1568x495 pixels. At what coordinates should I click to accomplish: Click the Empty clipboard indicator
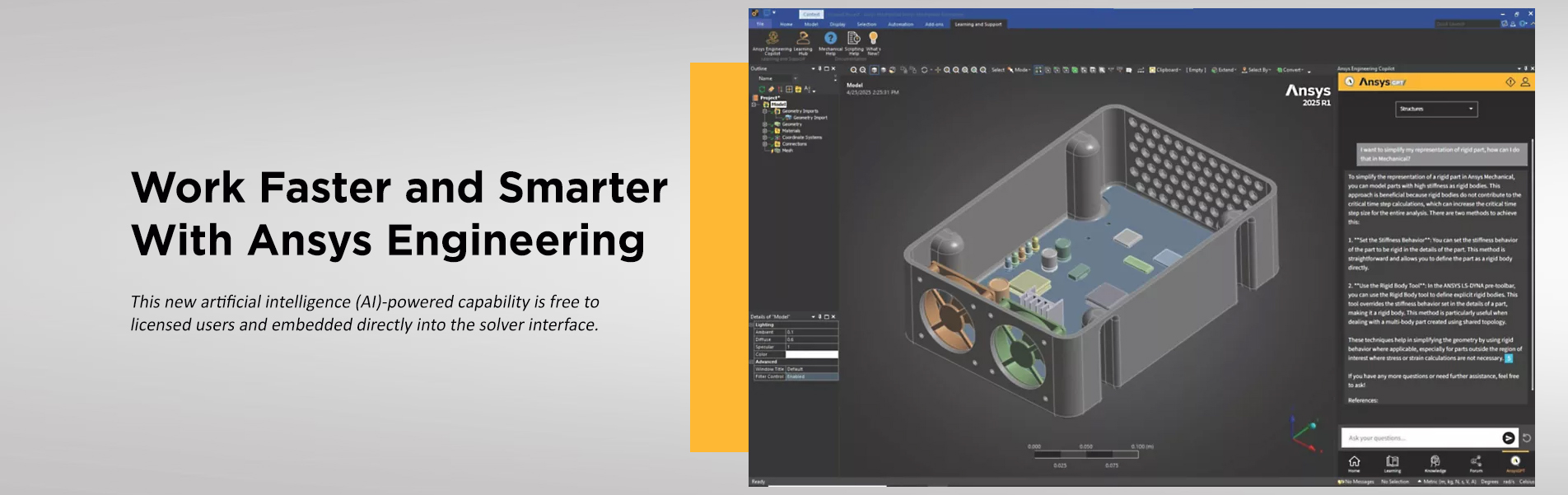1196,70
